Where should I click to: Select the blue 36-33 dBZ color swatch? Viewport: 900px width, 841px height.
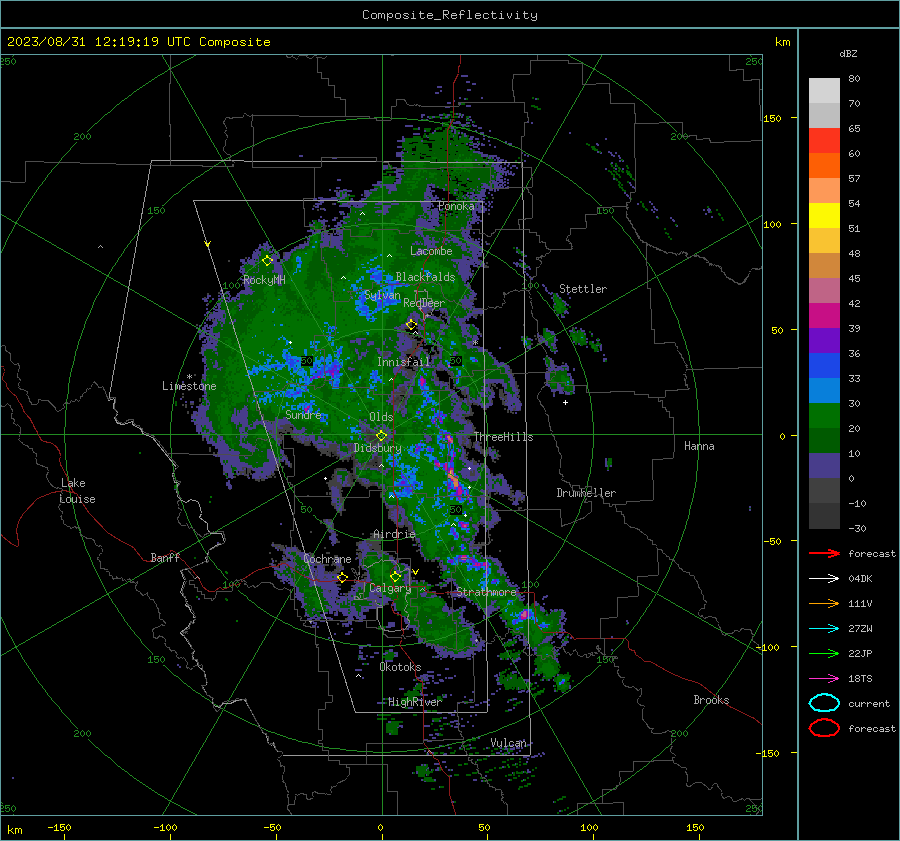pos(824,366)
